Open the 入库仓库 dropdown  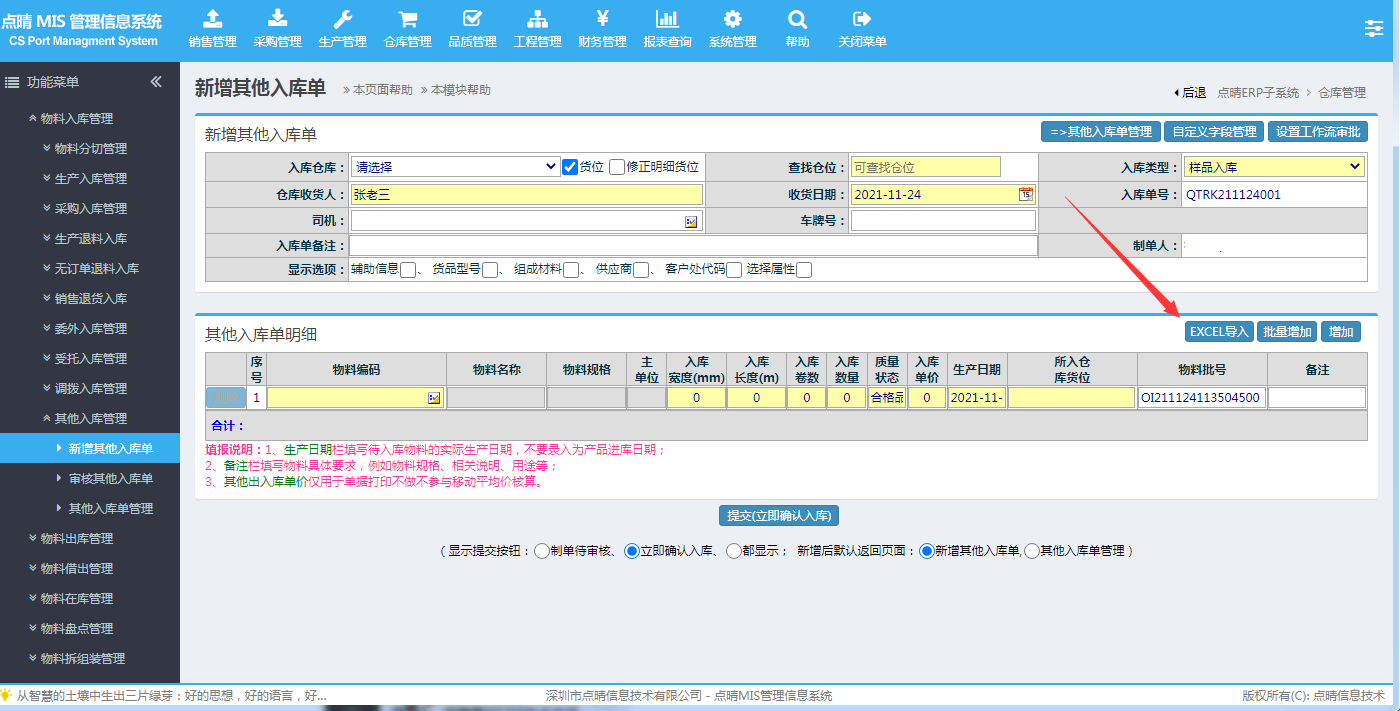point(455,167)
